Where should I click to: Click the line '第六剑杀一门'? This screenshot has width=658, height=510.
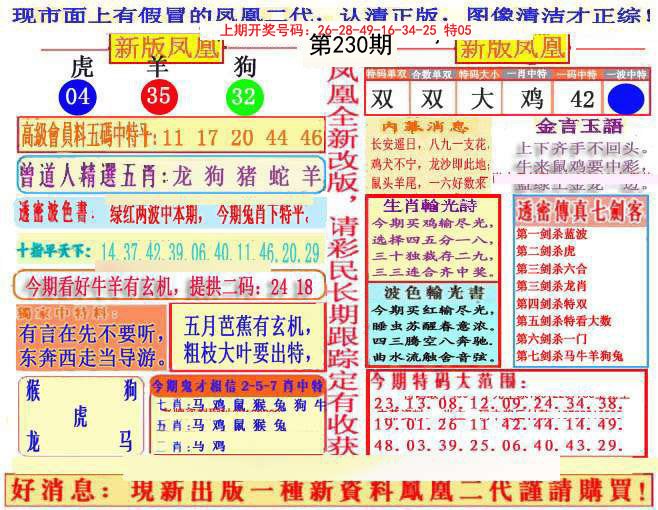click(x=551, y=338)
